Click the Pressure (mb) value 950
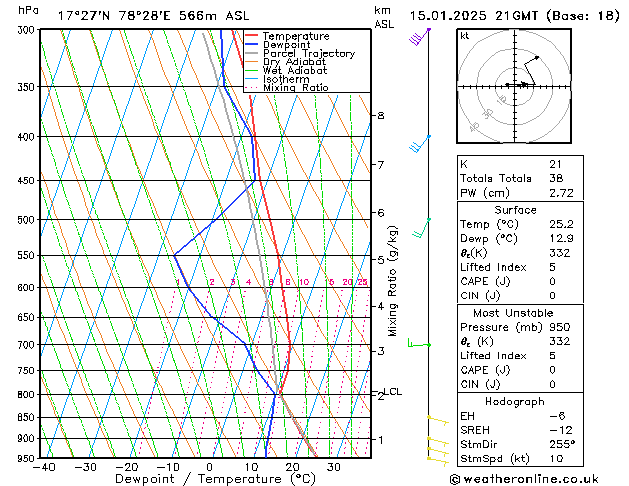The width and height of the screenshot is (629, 486). pos(560,327)
